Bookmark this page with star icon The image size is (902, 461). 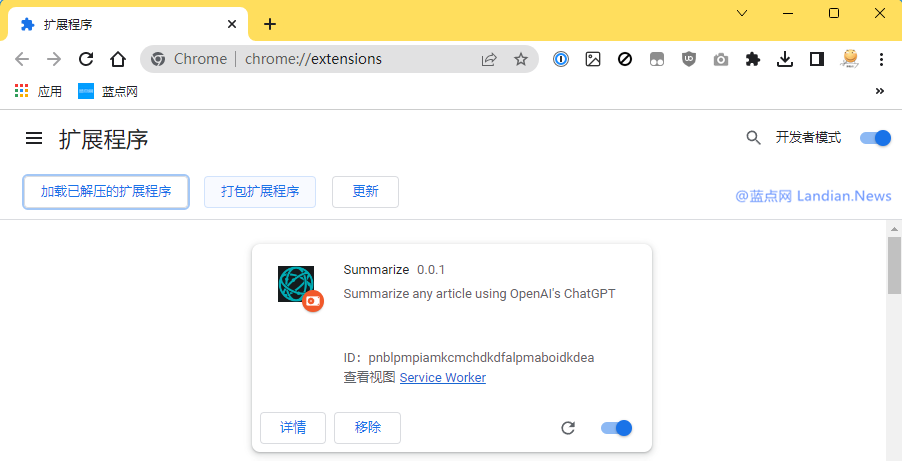(521, 59)
